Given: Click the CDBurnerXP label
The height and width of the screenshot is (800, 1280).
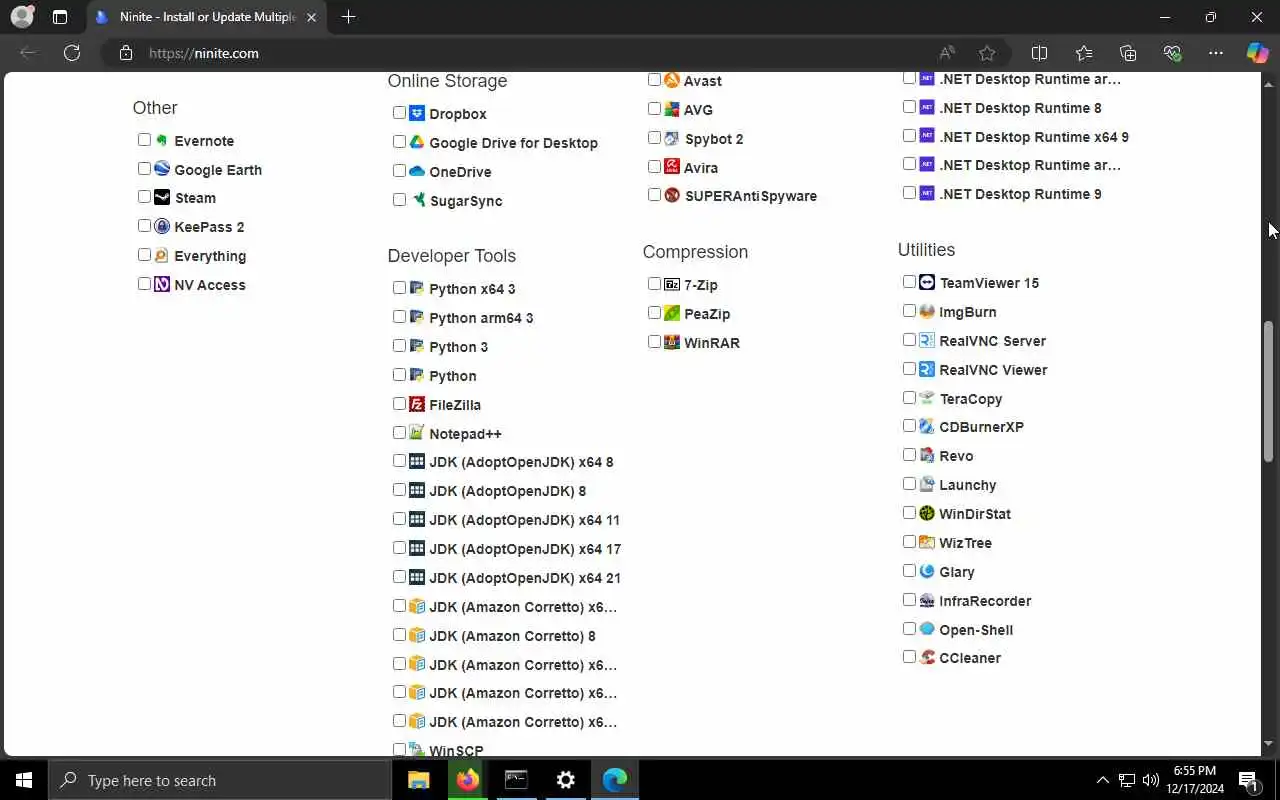Looking at the screenshot, I should (x=981, y=427).
